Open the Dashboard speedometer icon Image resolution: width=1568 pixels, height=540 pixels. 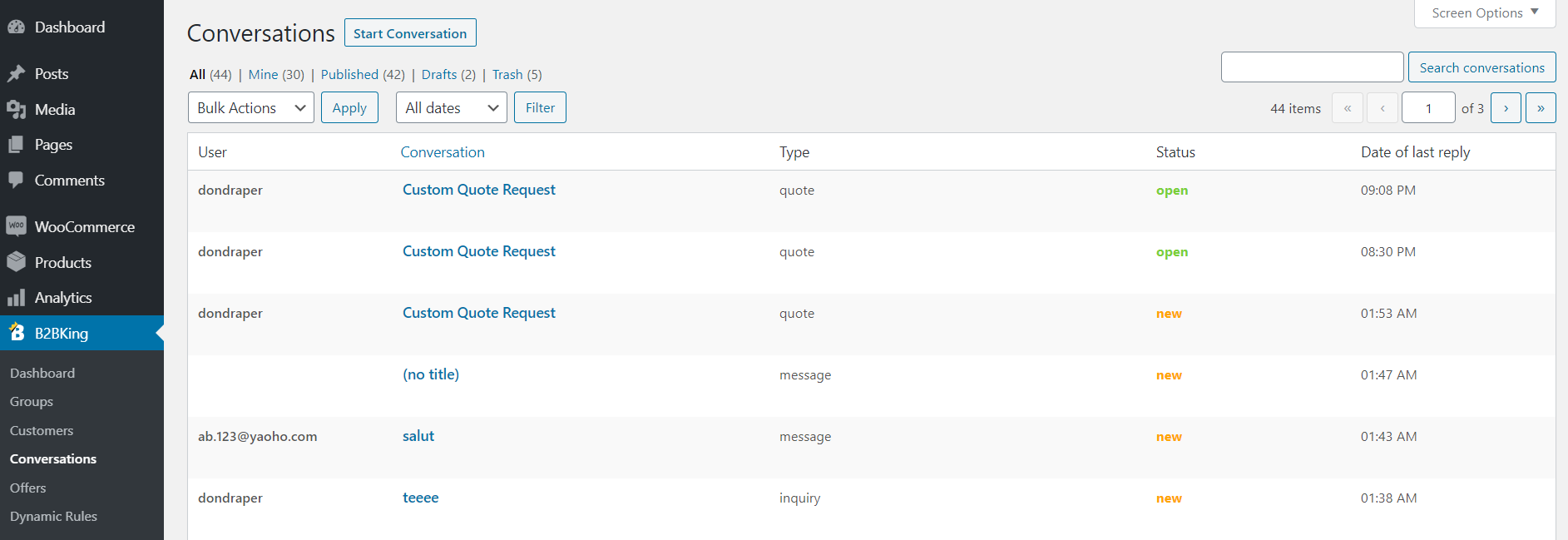pos(16,27)
